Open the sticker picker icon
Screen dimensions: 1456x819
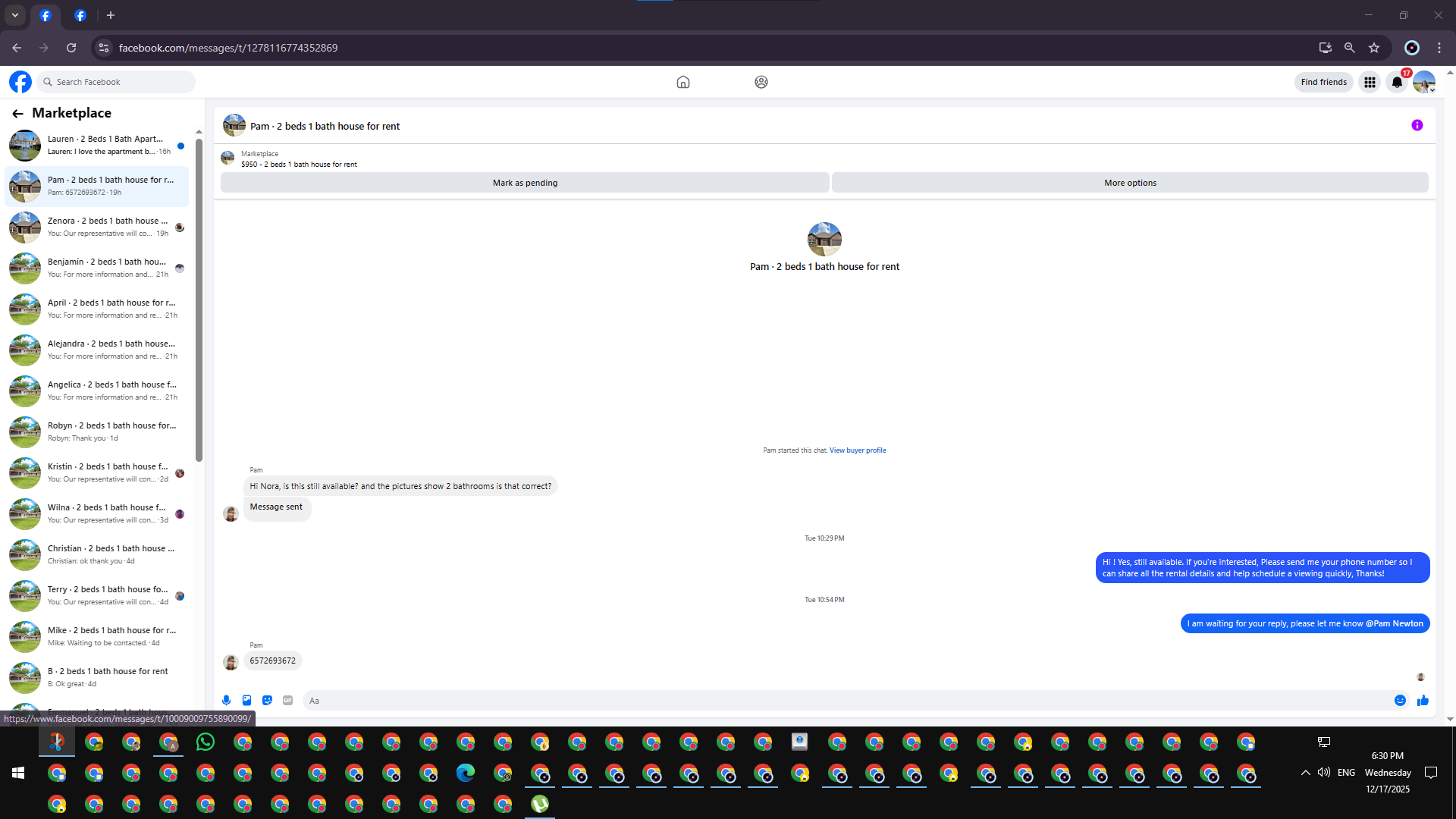click(x=267, y=701)
